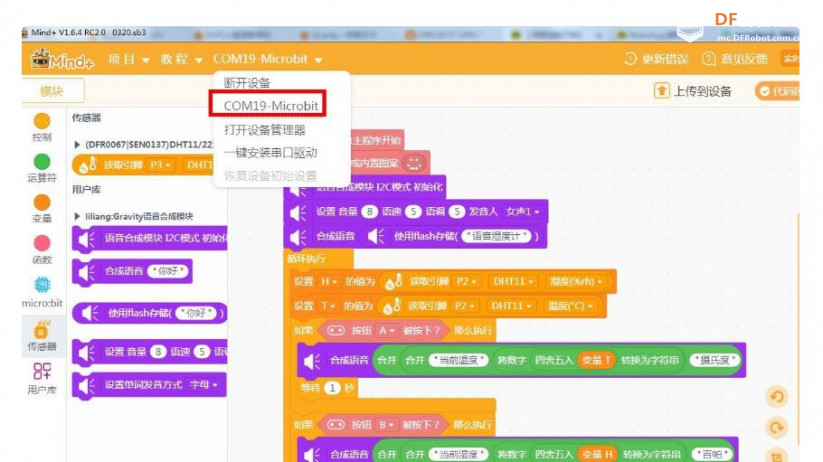Edit the 百帕 text field

point(712,454)
